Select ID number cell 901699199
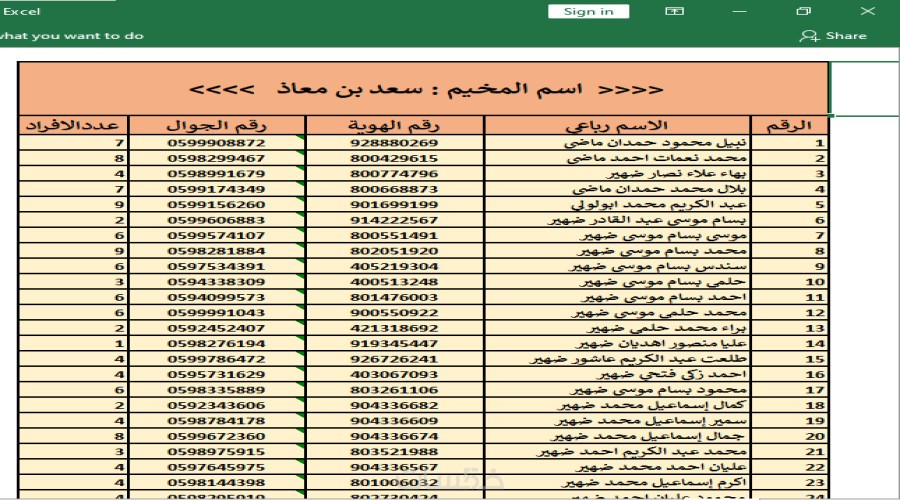 (394, 204)
